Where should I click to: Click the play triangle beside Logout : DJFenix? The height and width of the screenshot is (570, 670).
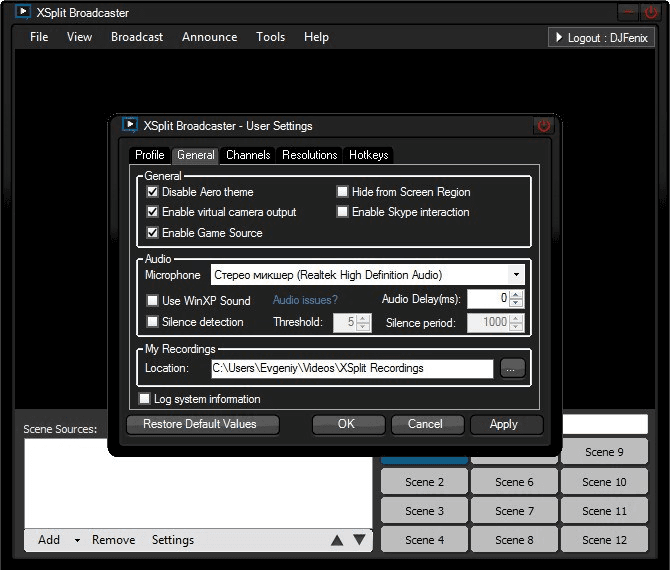point(559,37)
